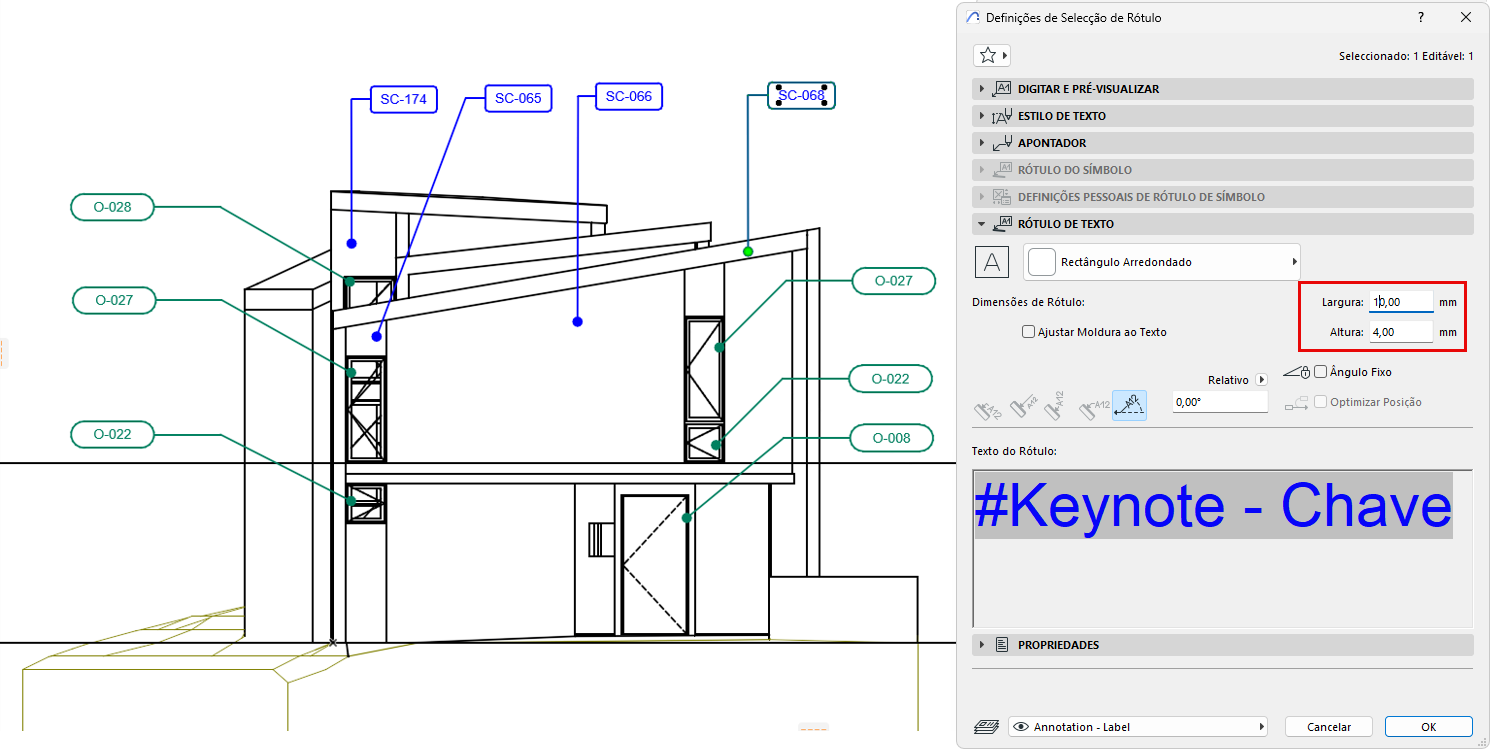Click the 0,00° angle field
This screenshot has width=1490, height=749.
tap(1220, 402)
